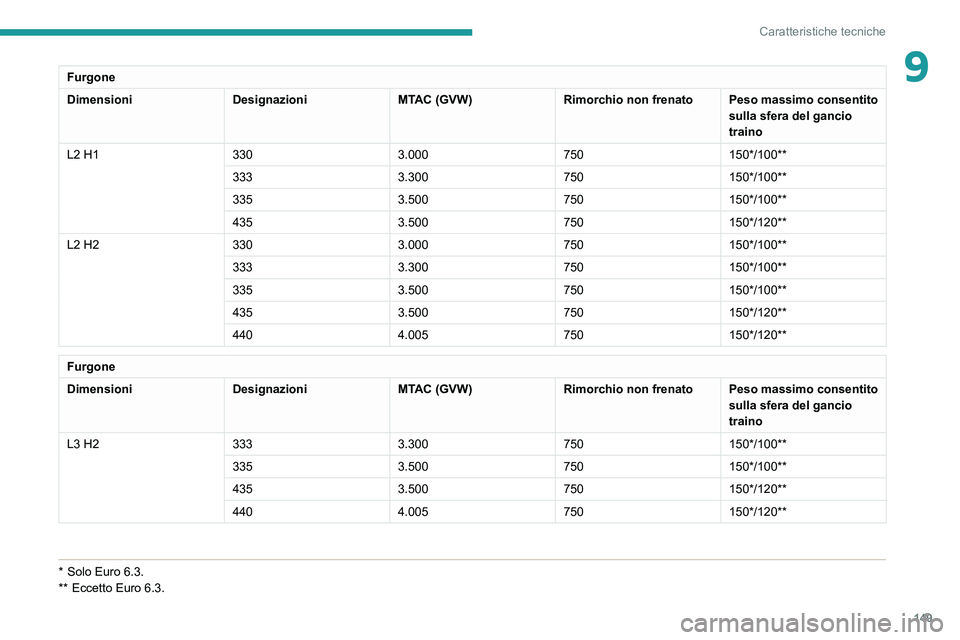Click MTAC 3.000 in L2 H1 330 row

413,154
